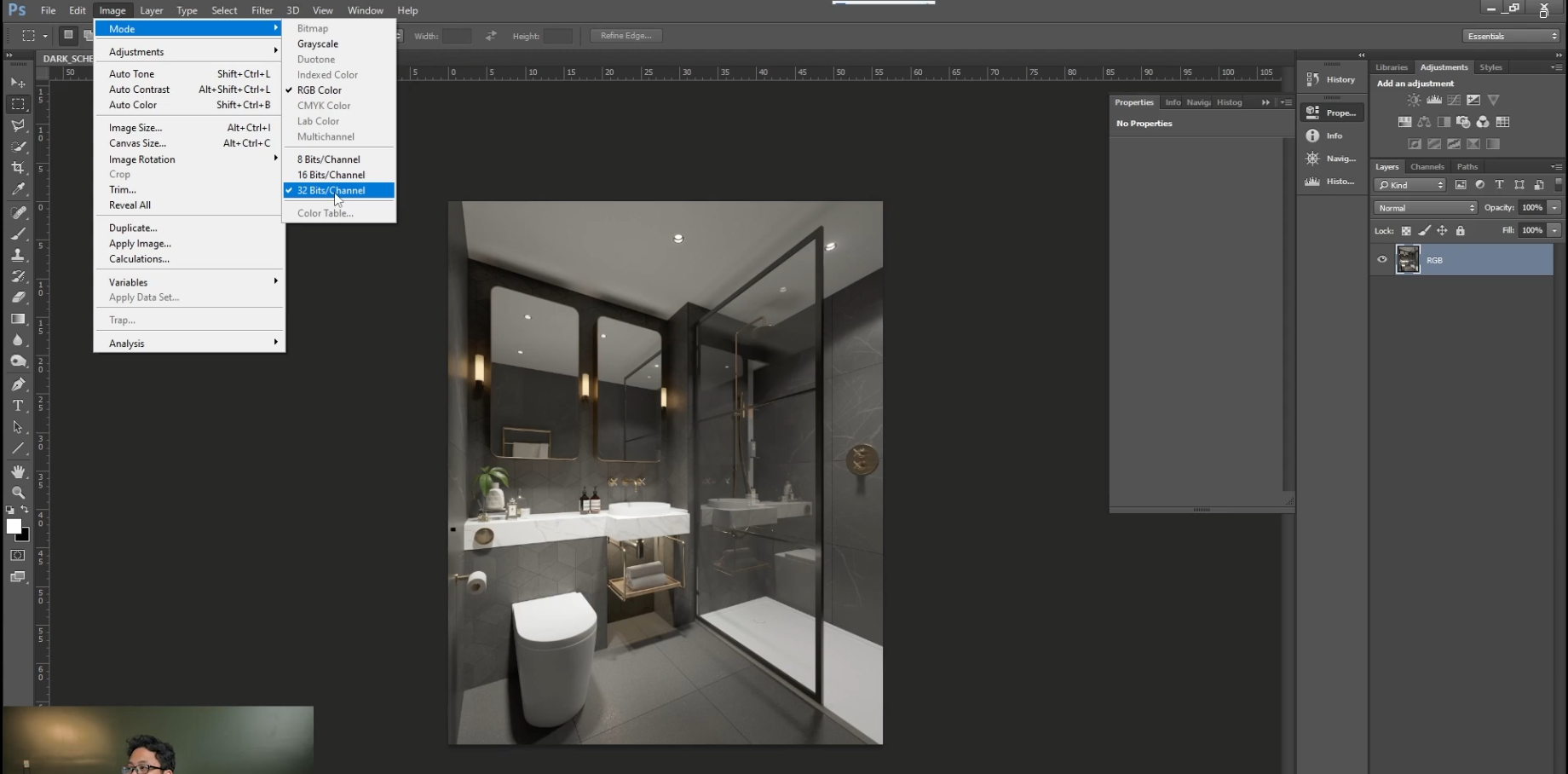
Task: Select the Move tool
Action: click(18, 83)
